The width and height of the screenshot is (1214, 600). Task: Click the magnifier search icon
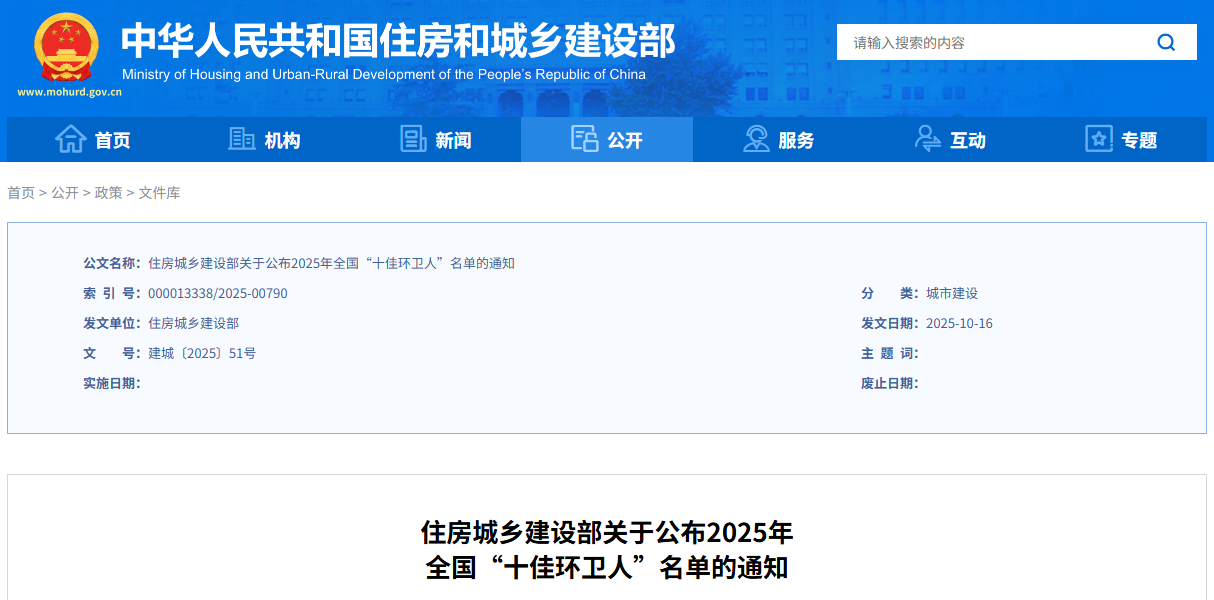tap(1166, 42)
